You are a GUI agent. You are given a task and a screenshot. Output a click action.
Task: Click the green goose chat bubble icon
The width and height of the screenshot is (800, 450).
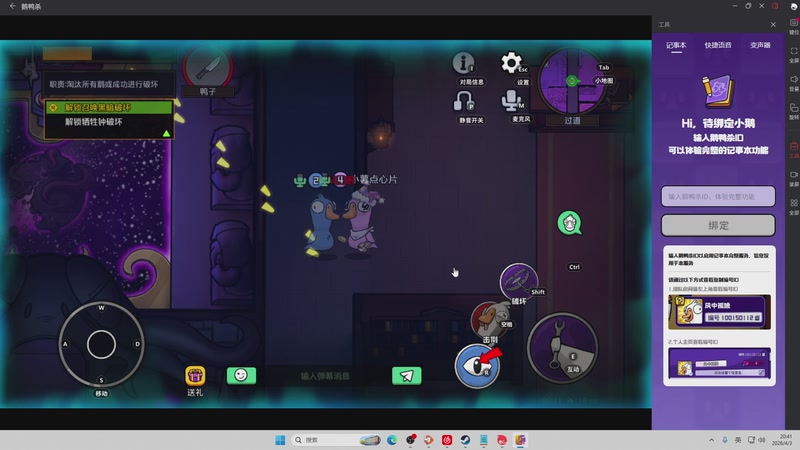coord(569,223)
